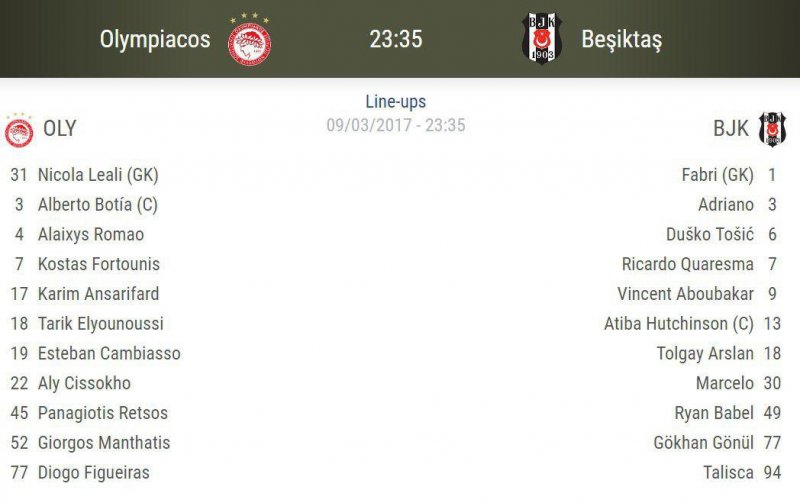The width and height of the screenshot is (800, 503).
Task: Open player Nicola Leali (GK)
Action: [x=98, y=175]
